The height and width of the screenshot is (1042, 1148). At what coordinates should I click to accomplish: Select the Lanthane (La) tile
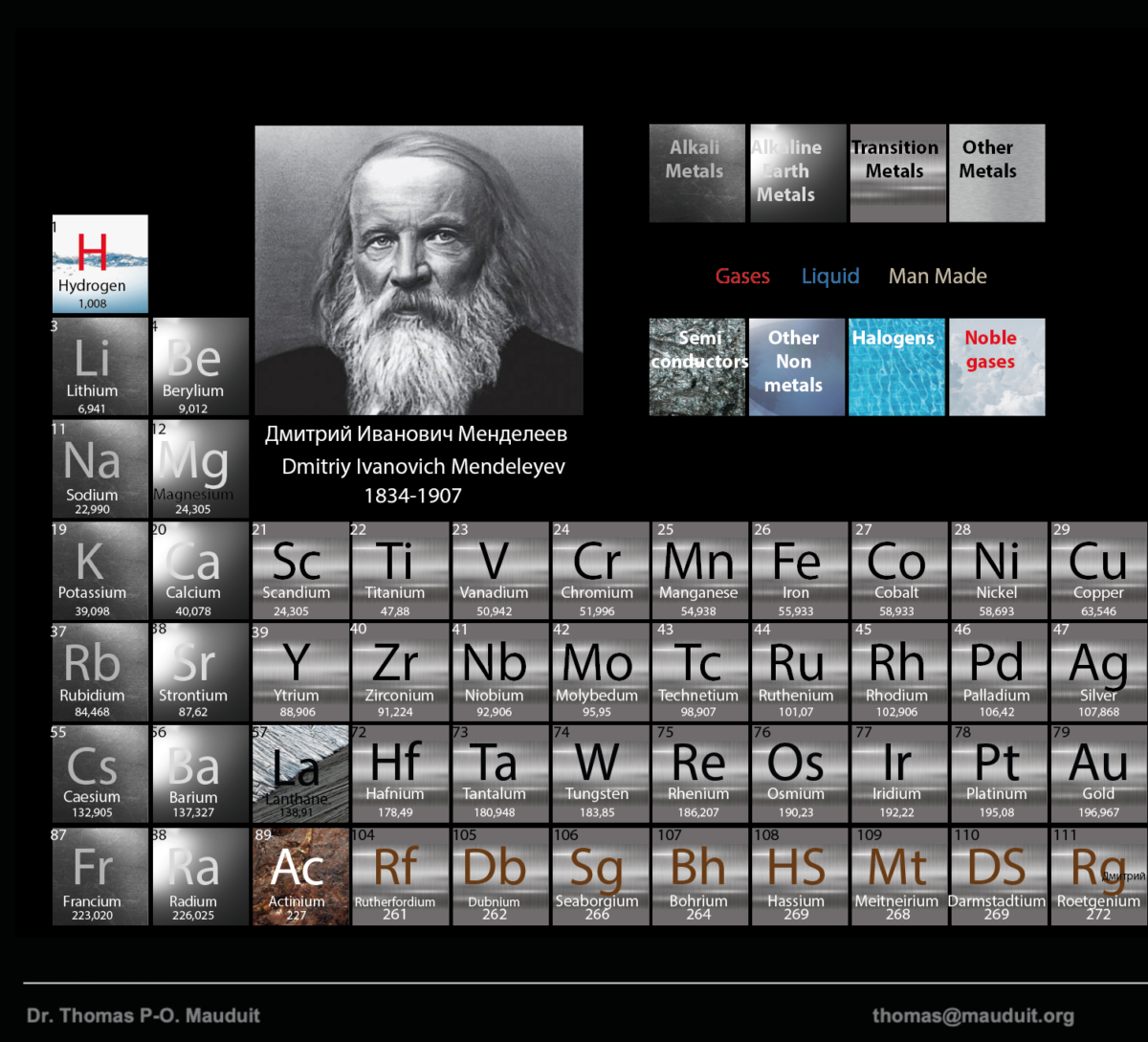(298, 773)
